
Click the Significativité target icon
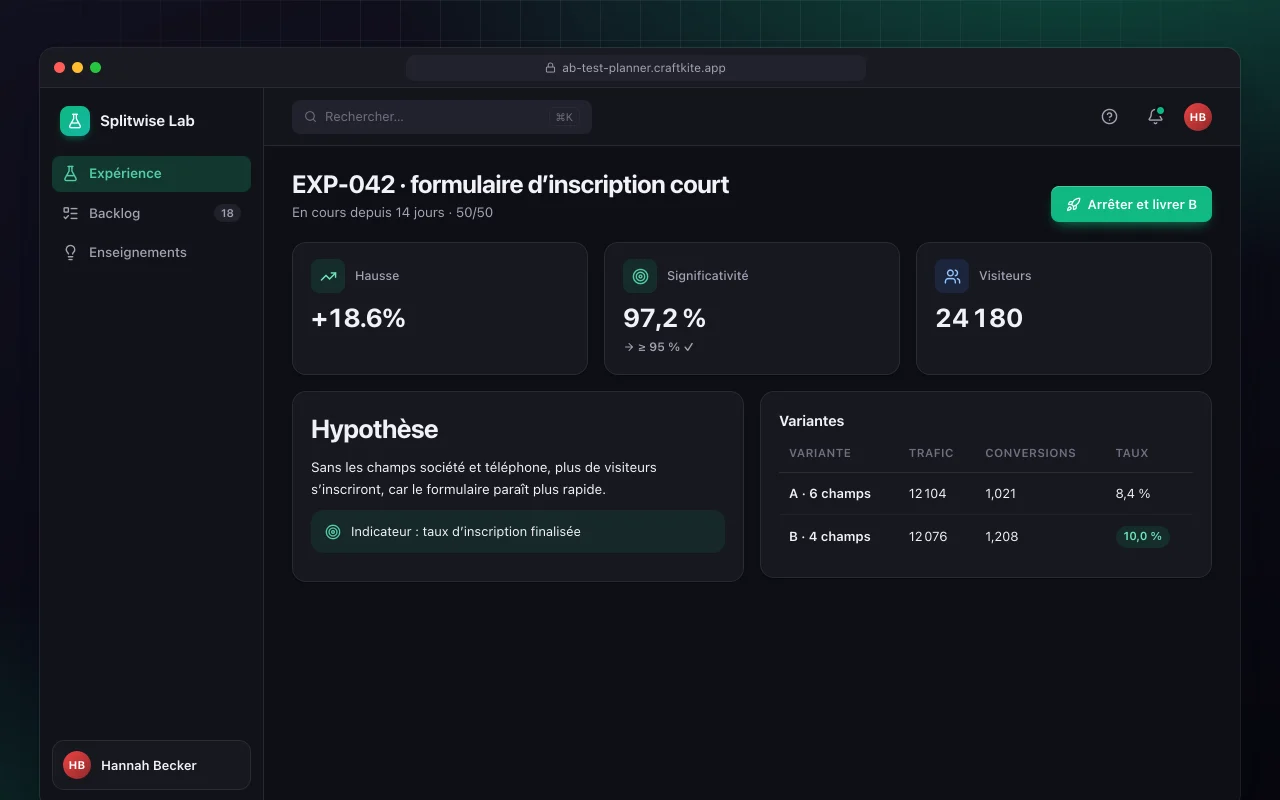coord(640,276)
